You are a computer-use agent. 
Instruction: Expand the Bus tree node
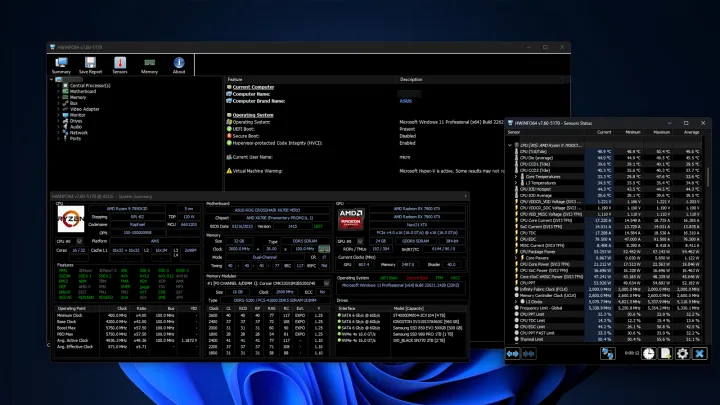58,103
